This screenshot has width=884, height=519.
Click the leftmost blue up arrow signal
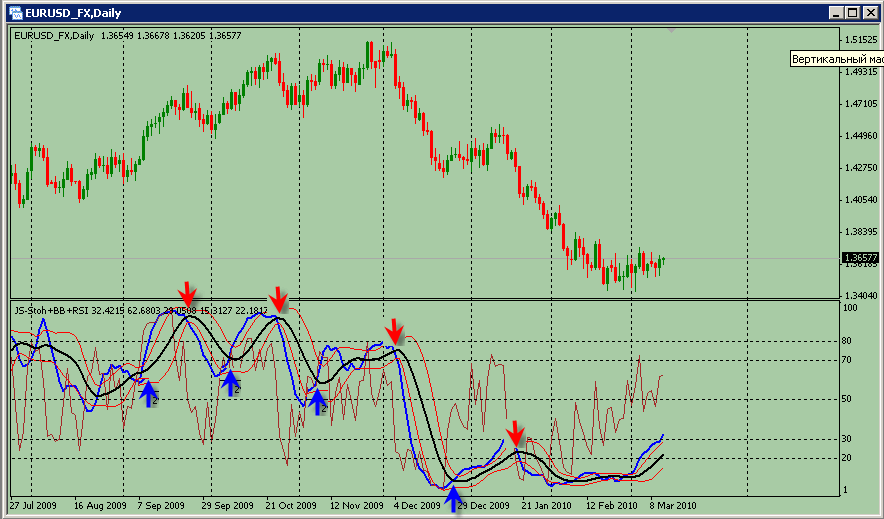[148, 394]
